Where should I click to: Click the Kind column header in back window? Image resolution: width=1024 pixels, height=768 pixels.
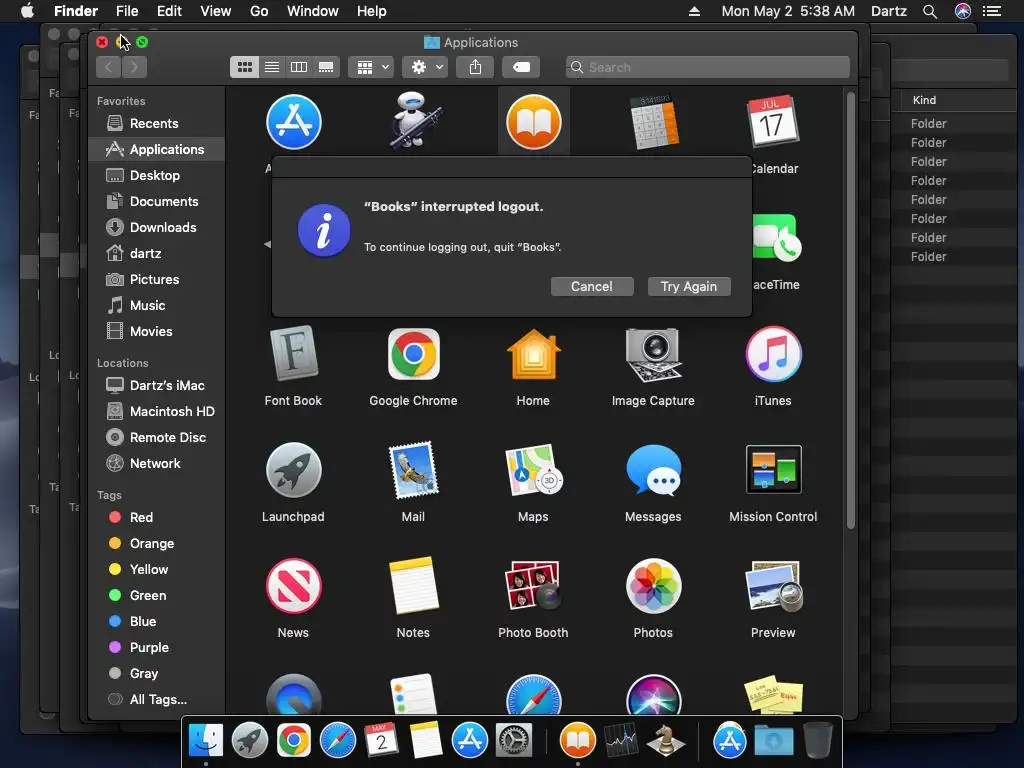924,100
